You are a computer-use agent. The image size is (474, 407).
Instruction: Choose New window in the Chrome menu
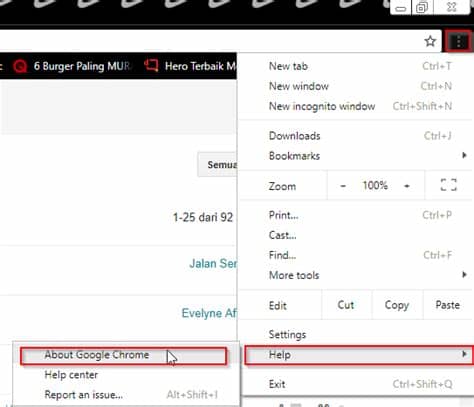[356, 86]
